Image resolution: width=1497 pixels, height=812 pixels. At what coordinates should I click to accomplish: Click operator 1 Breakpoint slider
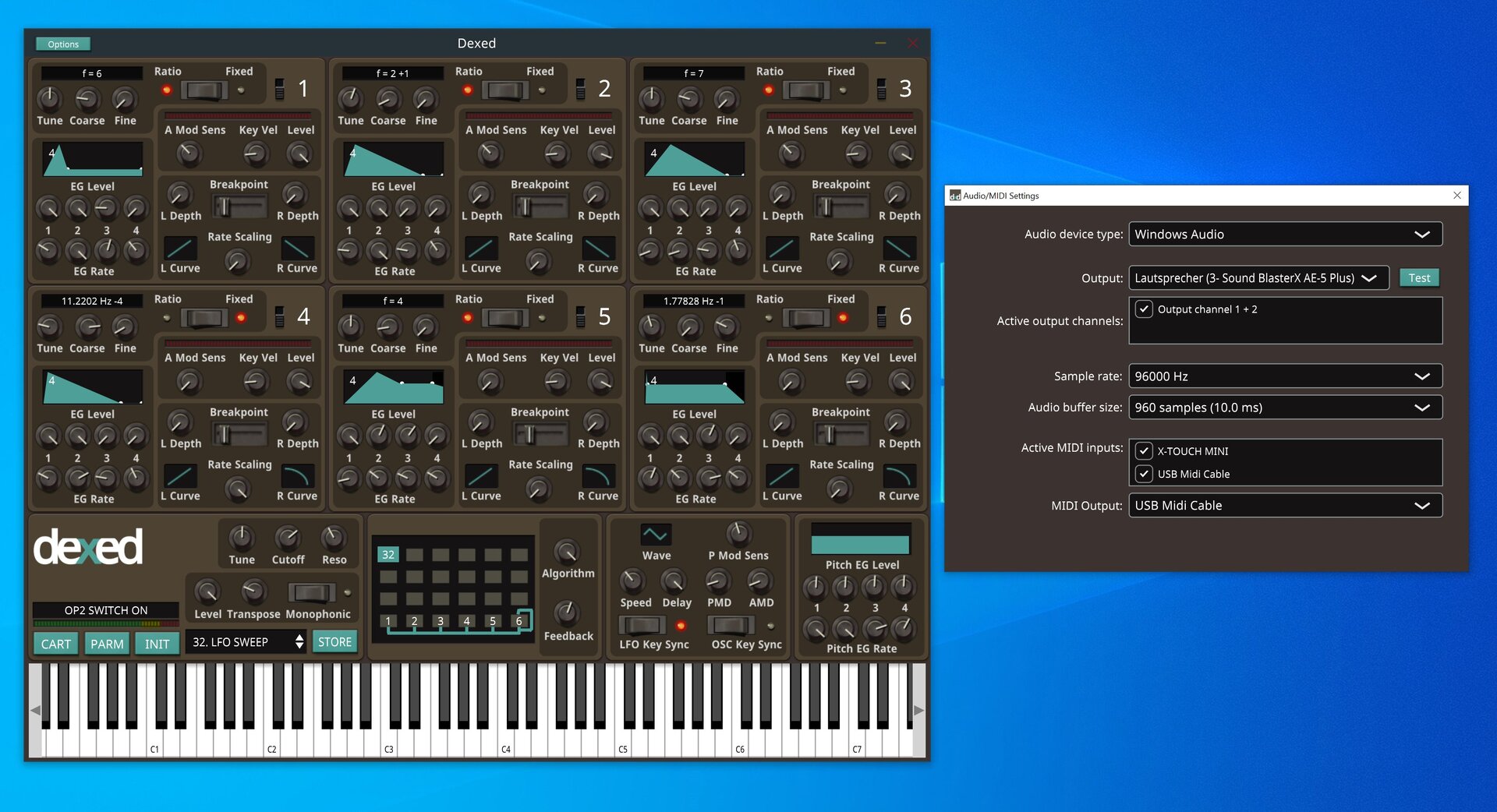[239, 207]
